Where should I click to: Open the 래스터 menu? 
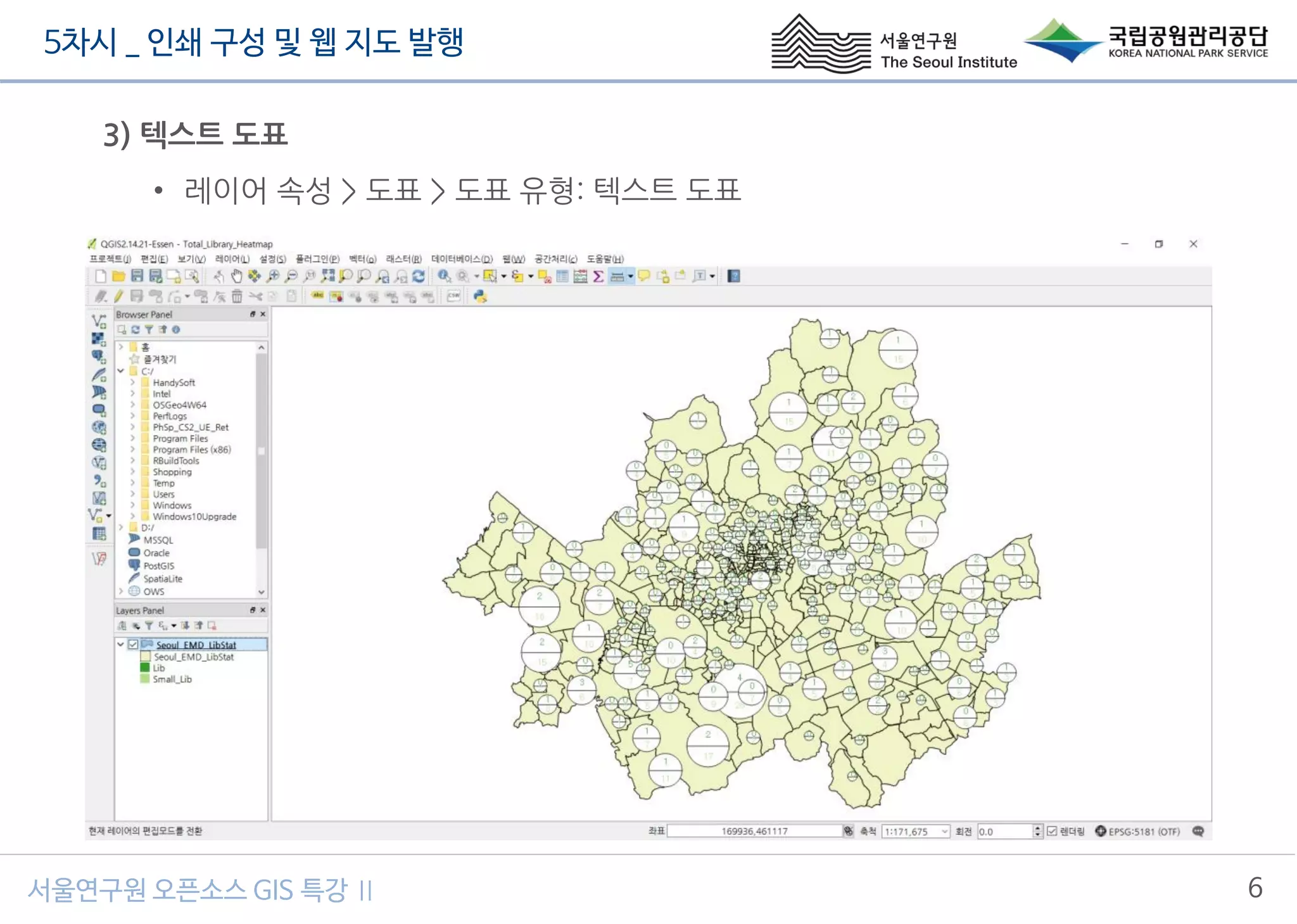click(x=403, y=258)
